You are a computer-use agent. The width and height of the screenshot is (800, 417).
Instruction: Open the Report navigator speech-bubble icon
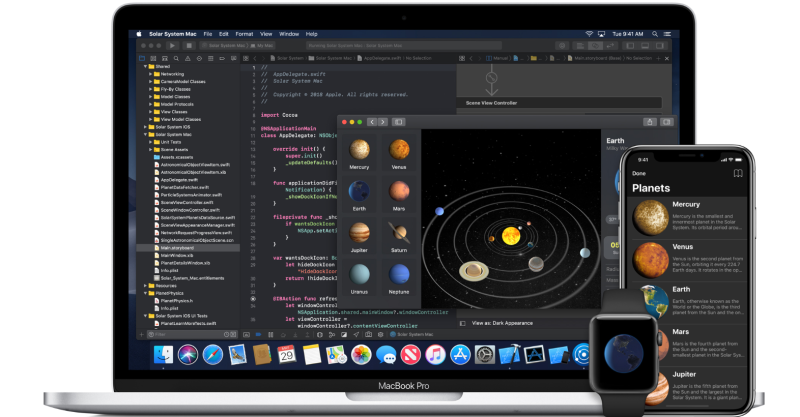click(x=233, y=58)
